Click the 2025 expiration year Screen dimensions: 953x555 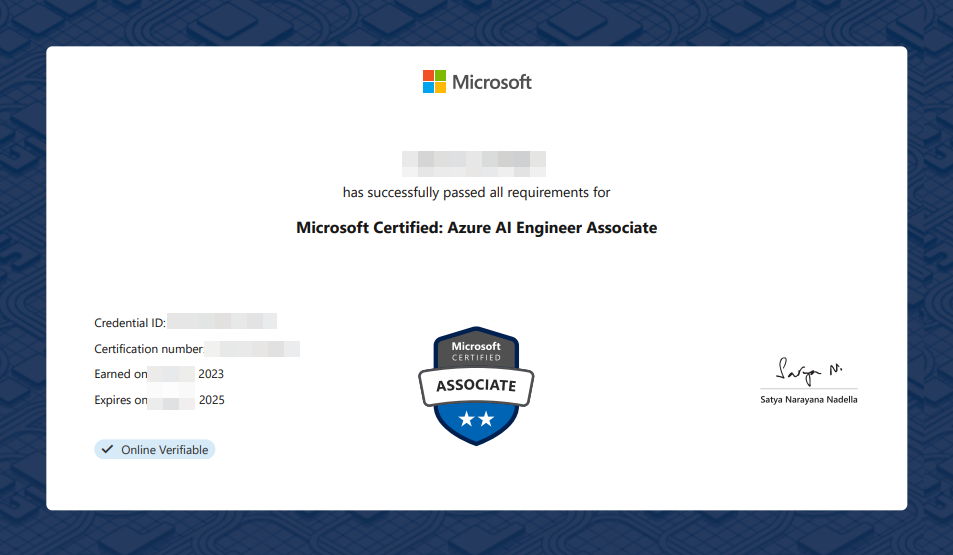click(211, 400)
